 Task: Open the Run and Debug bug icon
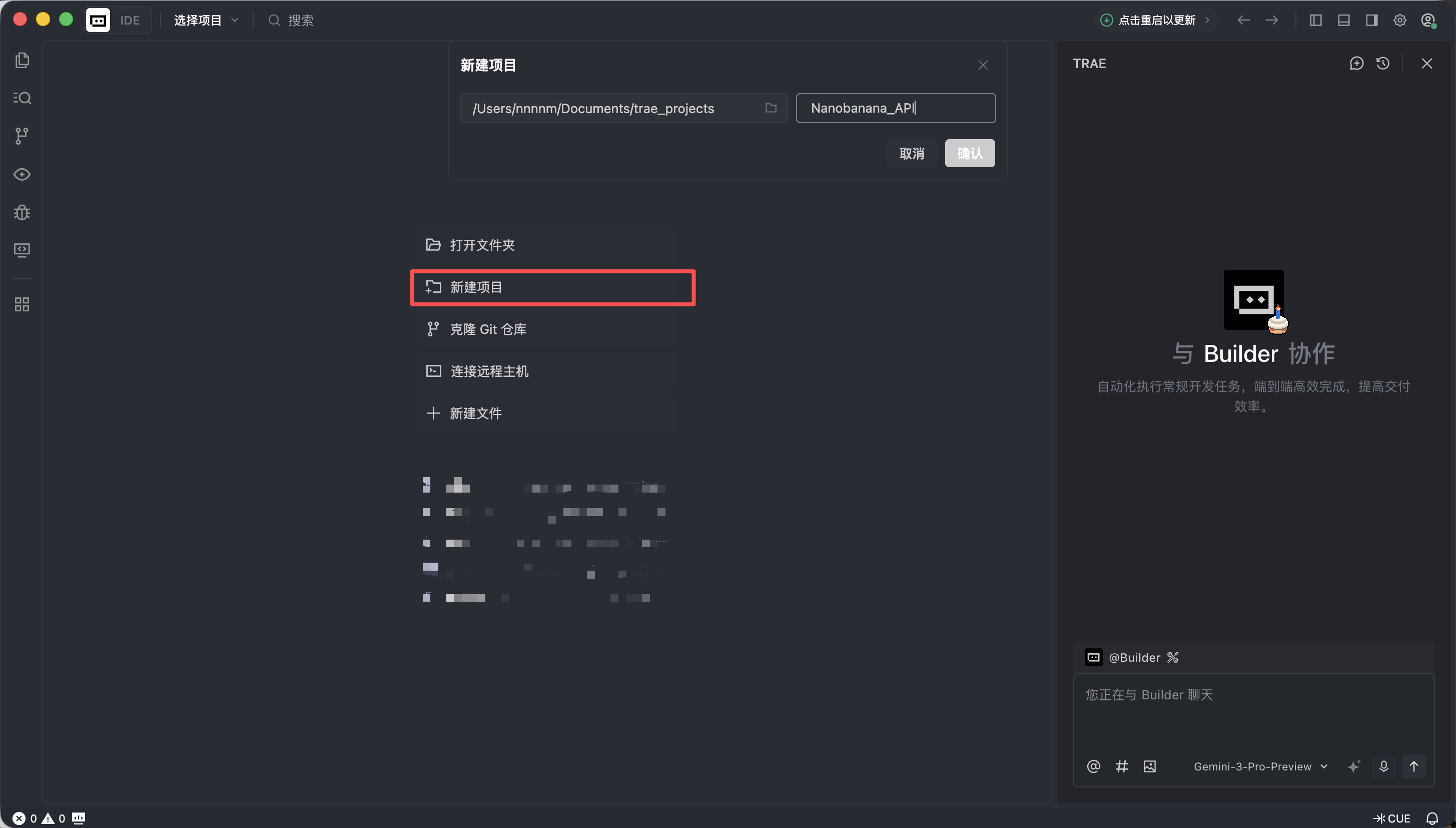pos(22,212)
